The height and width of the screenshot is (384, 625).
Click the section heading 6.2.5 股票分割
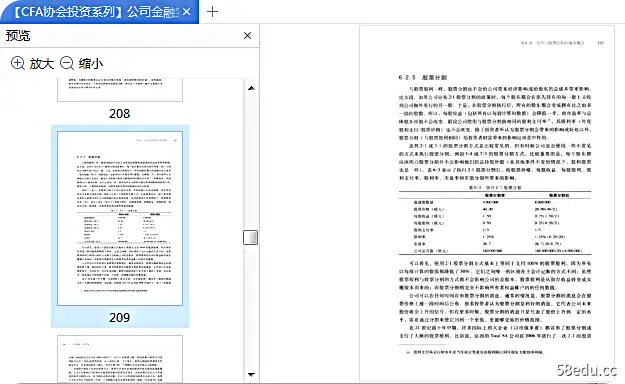click(x=423, y=77)
